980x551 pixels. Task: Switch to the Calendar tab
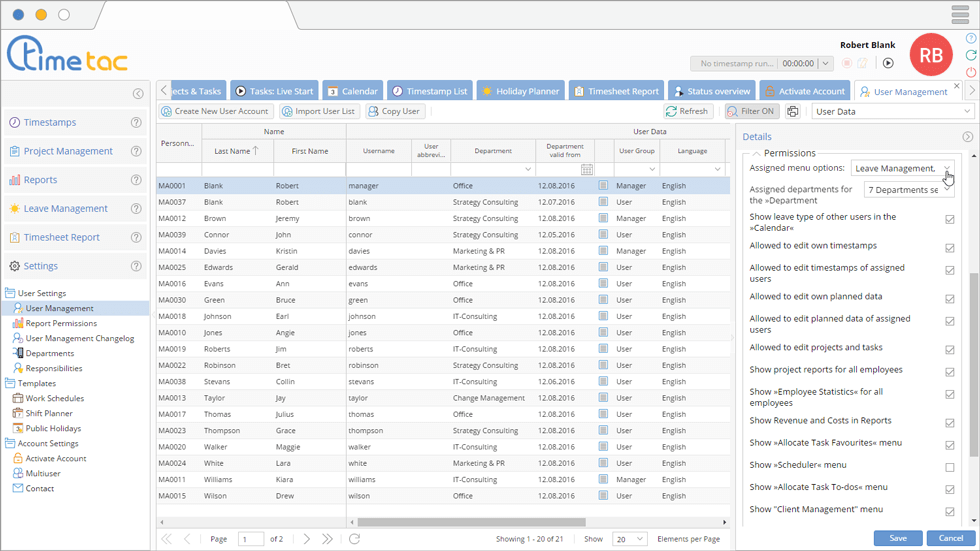[352, 91]
